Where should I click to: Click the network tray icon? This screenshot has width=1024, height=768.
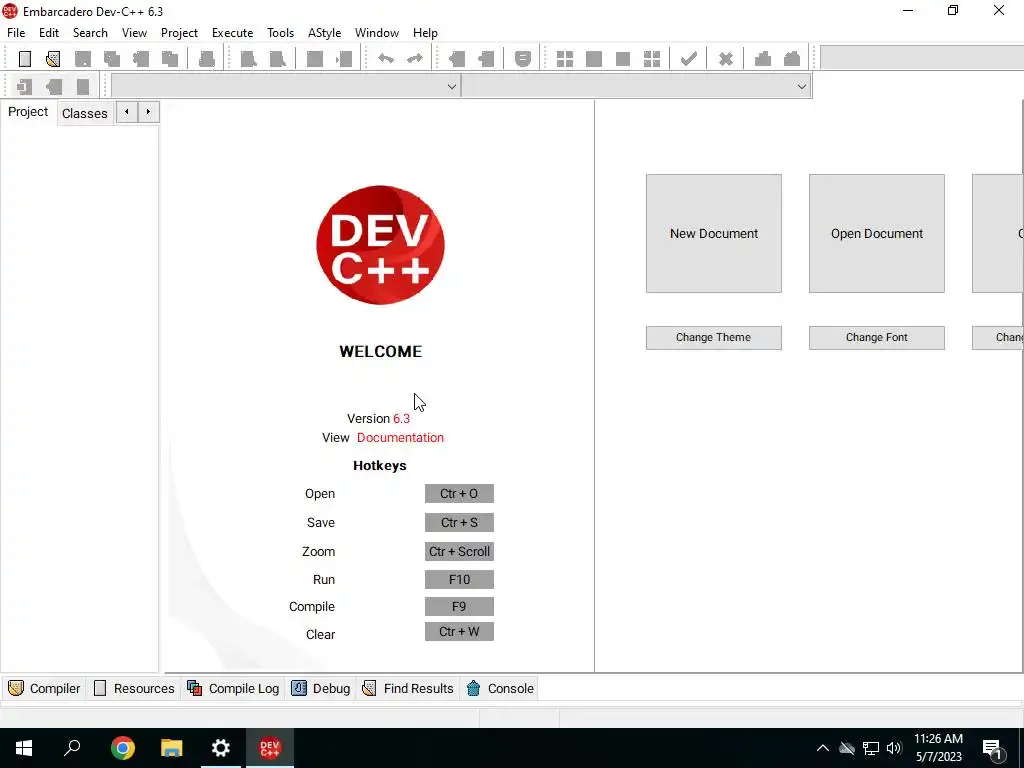[x=871, y=748]
